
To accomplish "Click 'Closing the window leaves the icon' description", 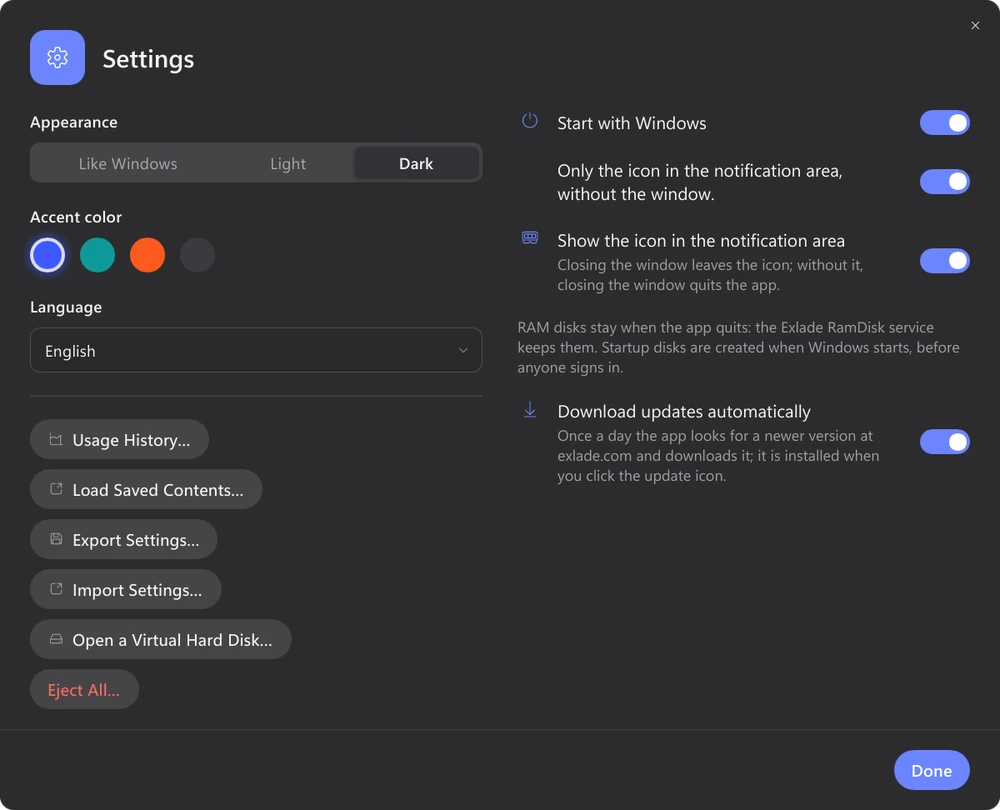I will (x=710, y=274).
